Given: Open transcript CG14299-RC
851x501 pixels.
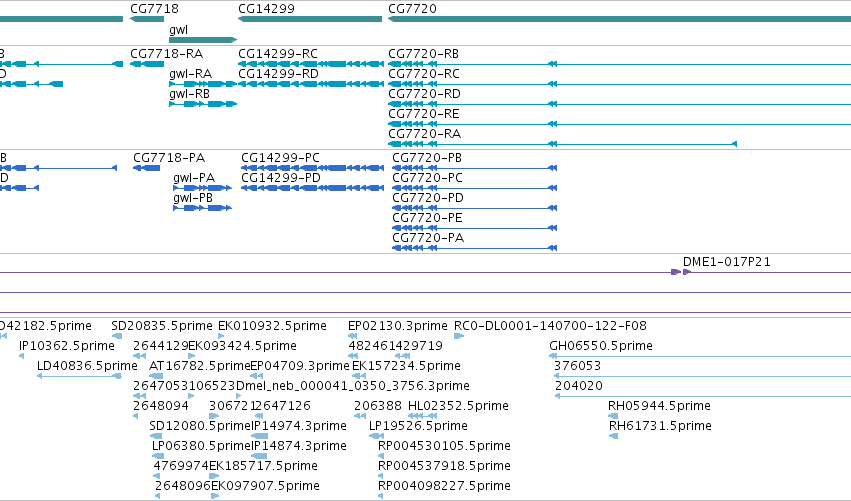Looking at the screenshot, I should point(278,54).
